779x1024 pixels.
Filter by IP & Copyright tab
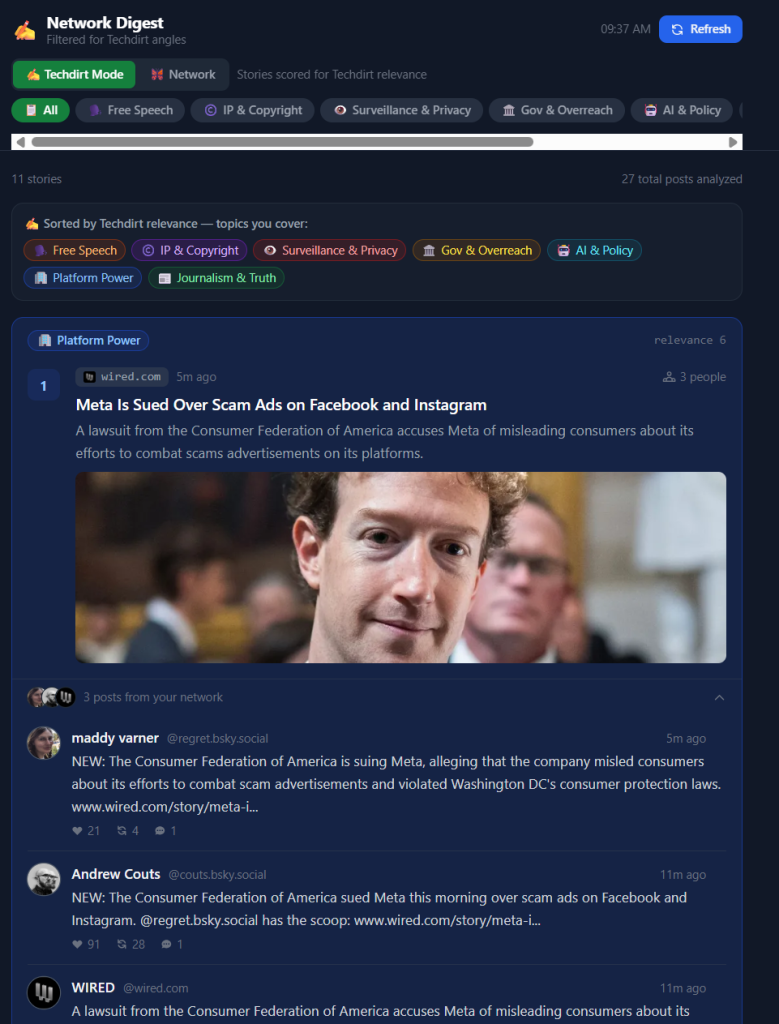pyautogui.click(x=253, y=110)
